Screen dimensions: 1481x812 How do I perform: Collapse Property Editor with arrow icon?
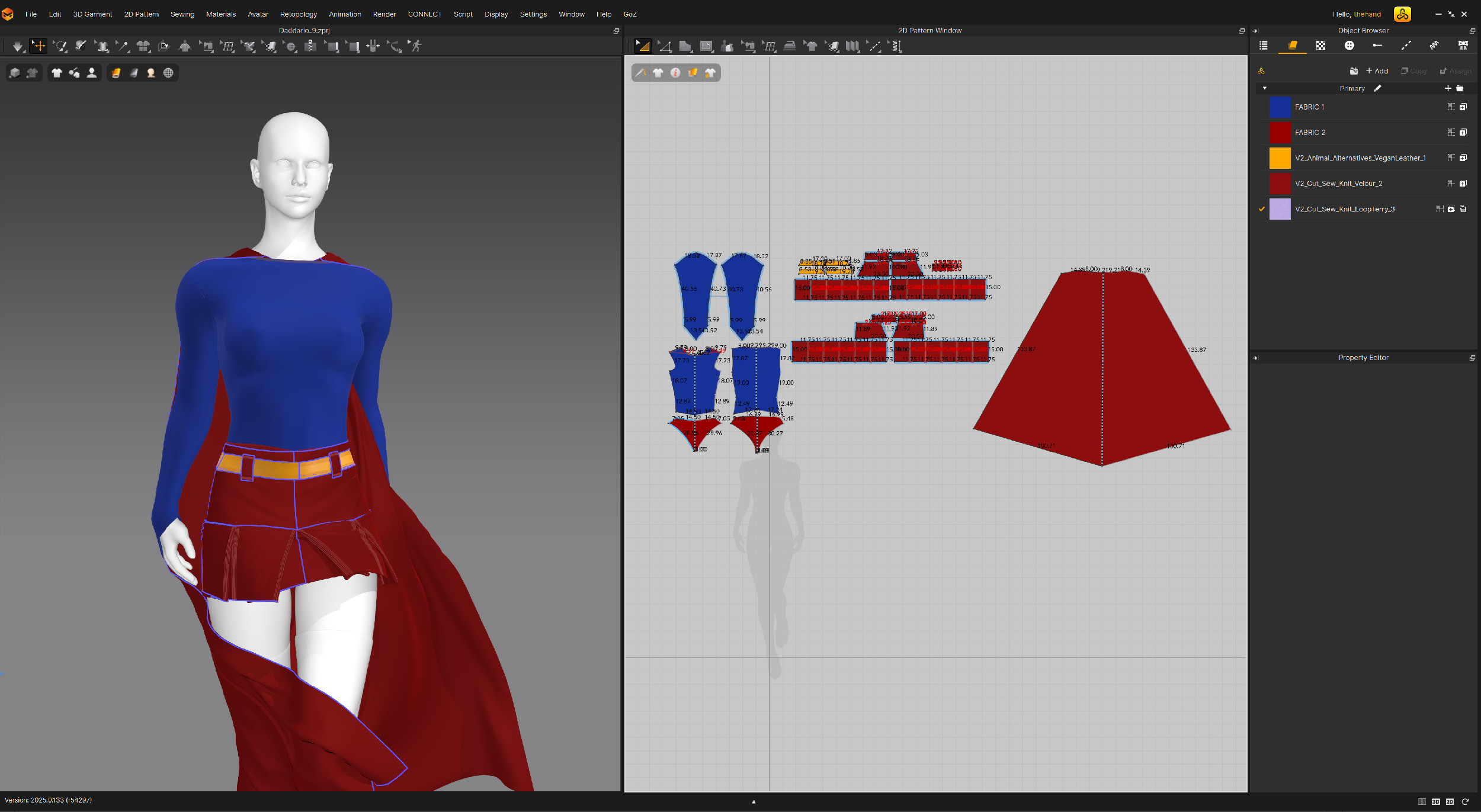tap(1255, 358)
